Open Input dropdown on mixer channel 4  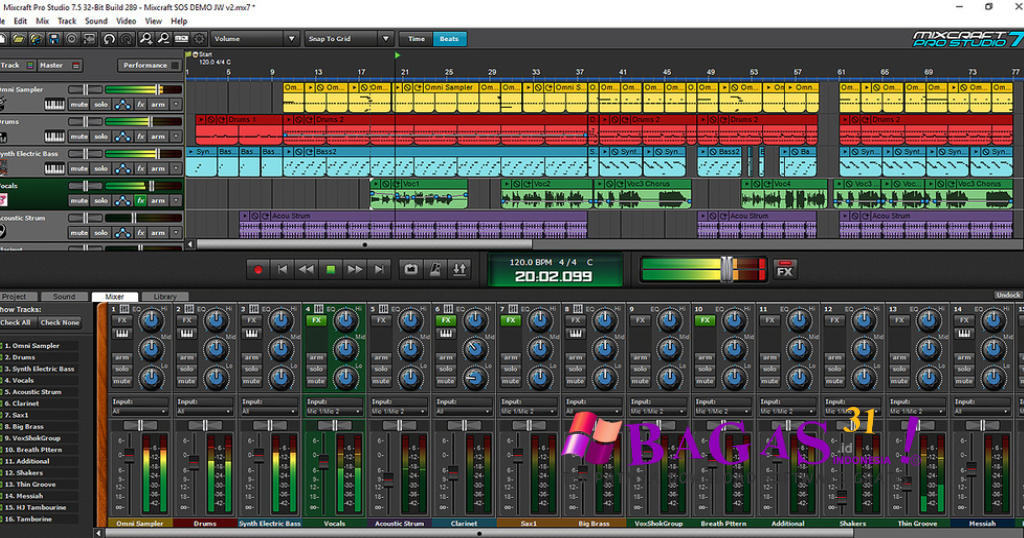point(334,411)
